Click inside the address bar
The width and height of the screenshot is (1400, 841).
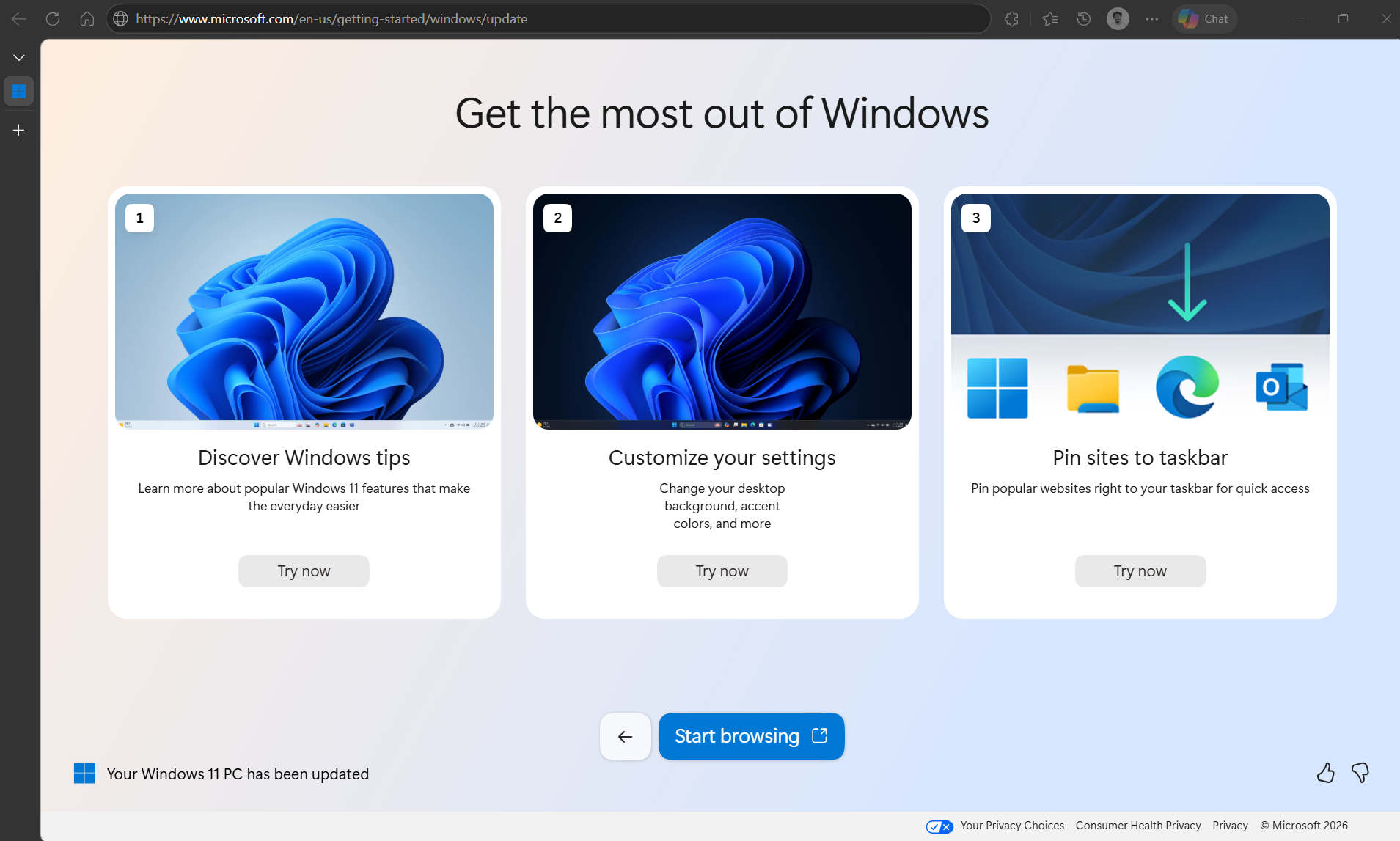(x=440, y=18)
